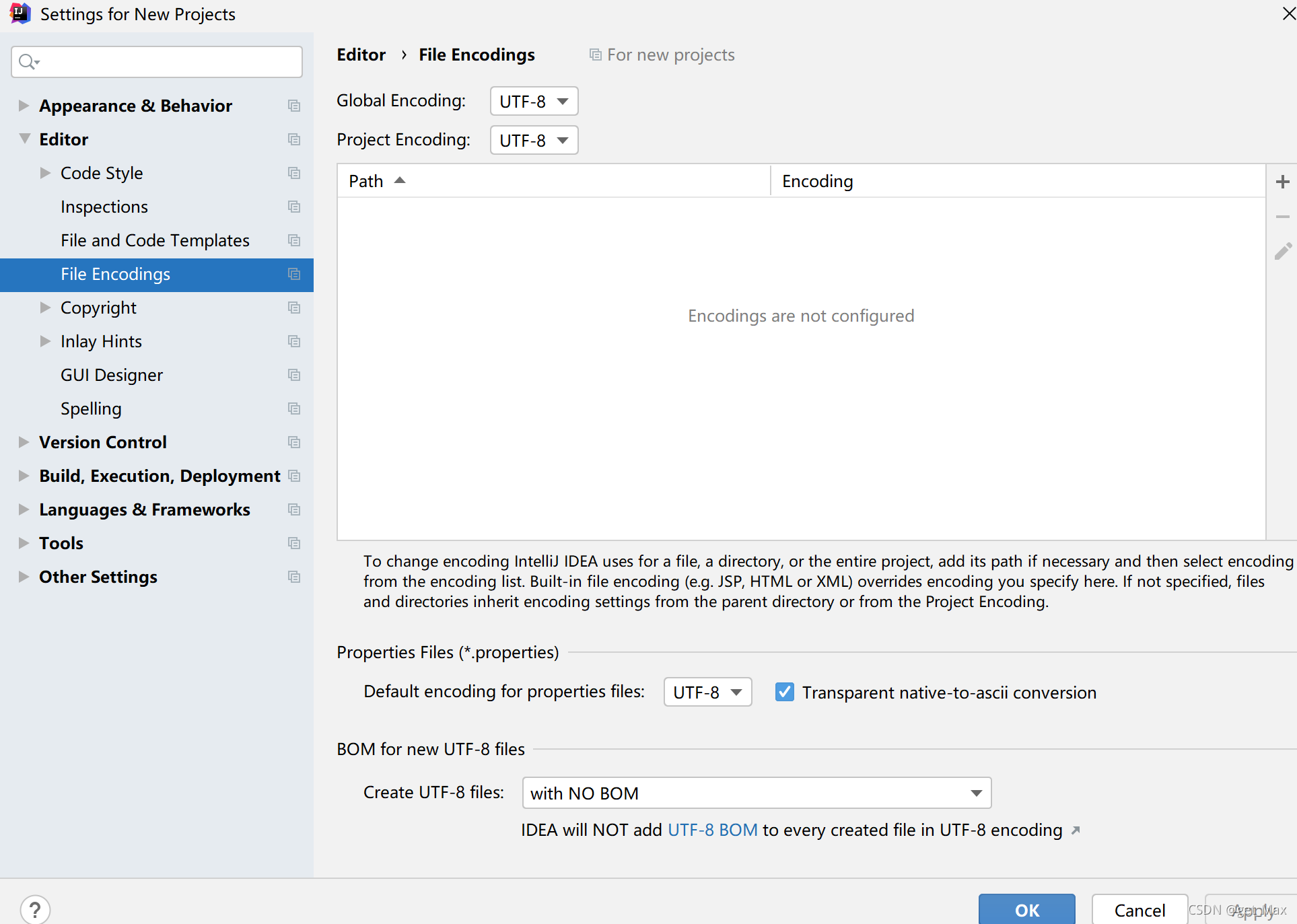Screen dimensions: 1297x924
Task: Open the Code Style settings page
Action: tap(102, 173)
